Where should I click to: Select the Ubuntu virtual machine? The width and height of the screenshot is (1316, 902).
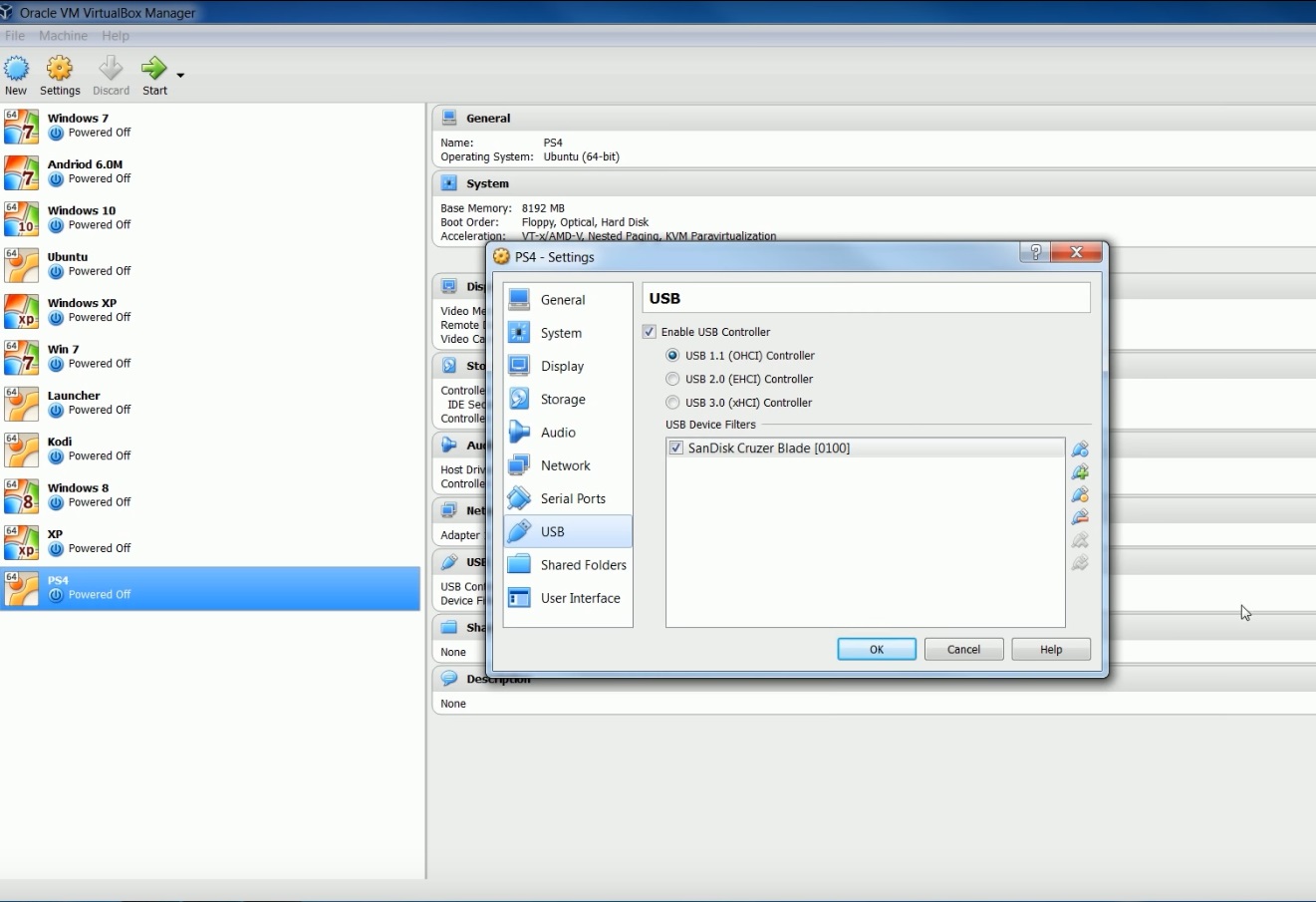pos(210,264)
